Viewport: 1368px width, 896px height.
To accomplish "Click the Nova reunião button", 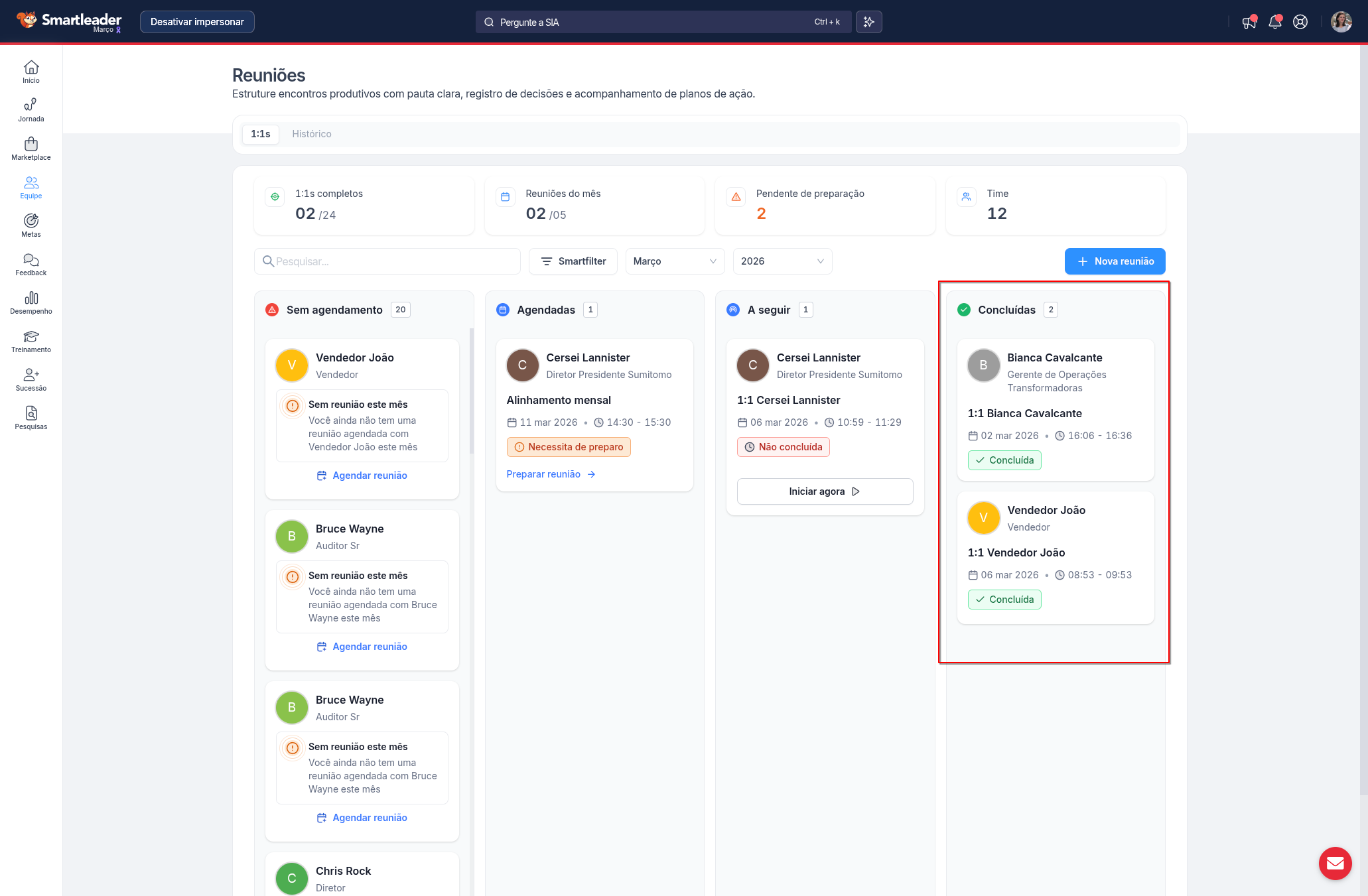I will click(1115, 261).
